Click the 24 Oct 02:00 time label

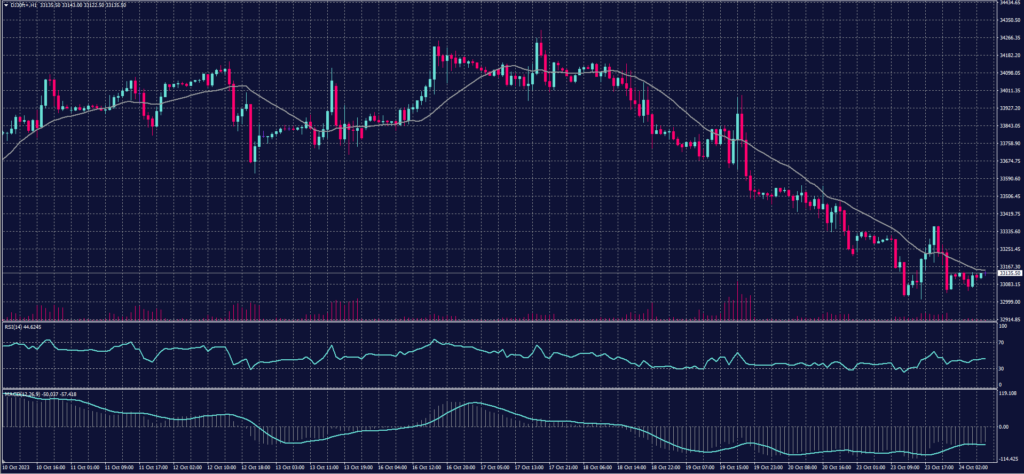click(x=973, y=467)
